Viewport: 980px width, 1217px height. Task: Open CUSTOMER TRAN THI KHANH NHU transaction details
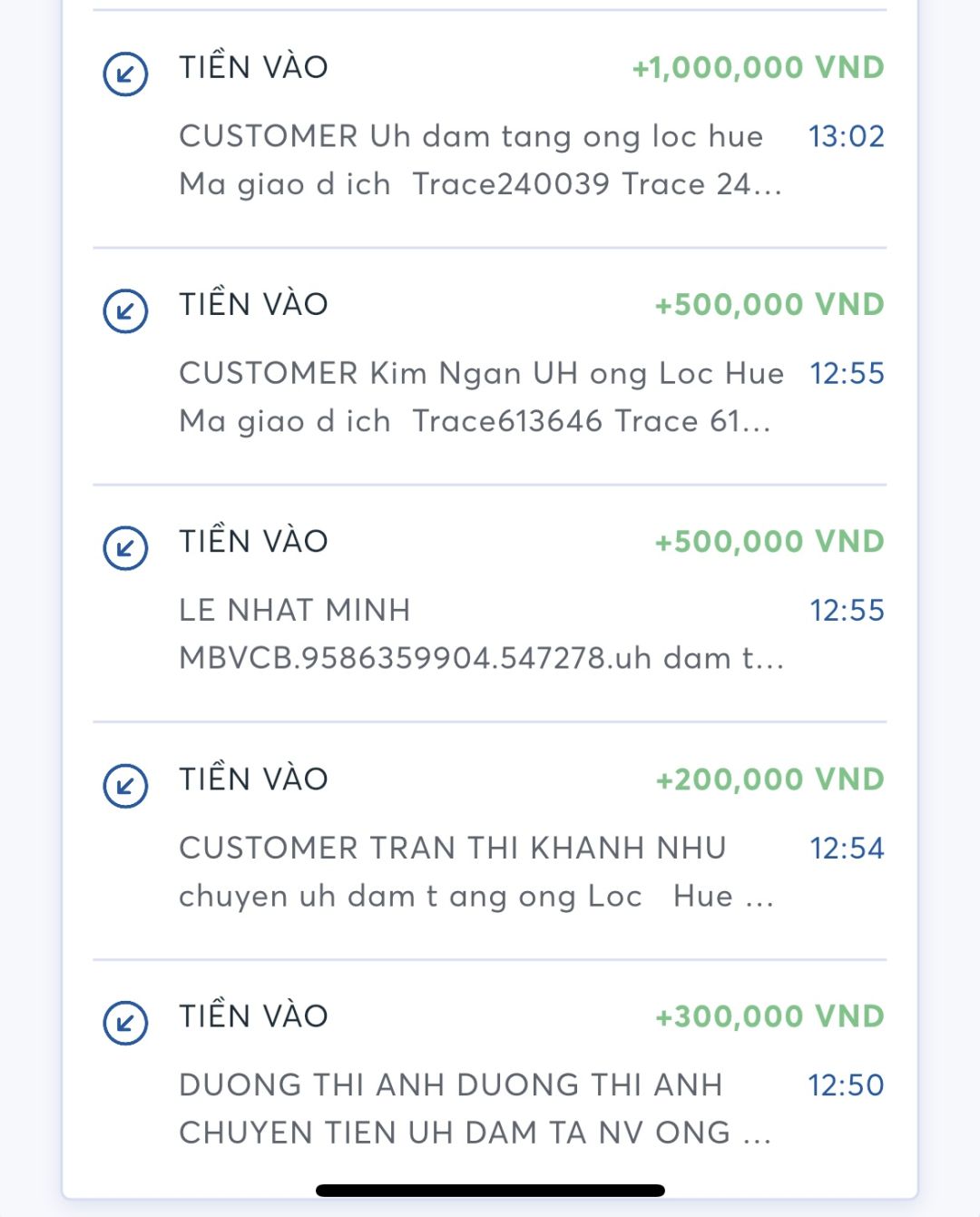pos(452,848)
